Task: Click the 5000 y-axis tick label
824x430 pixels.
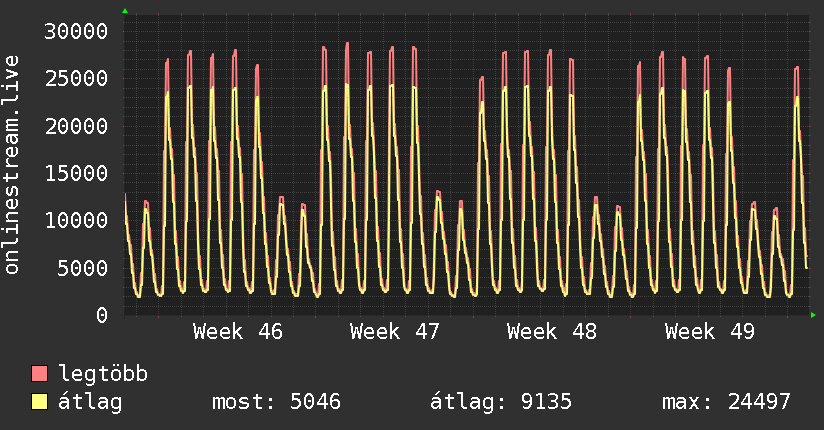Action: coord(83,268)
